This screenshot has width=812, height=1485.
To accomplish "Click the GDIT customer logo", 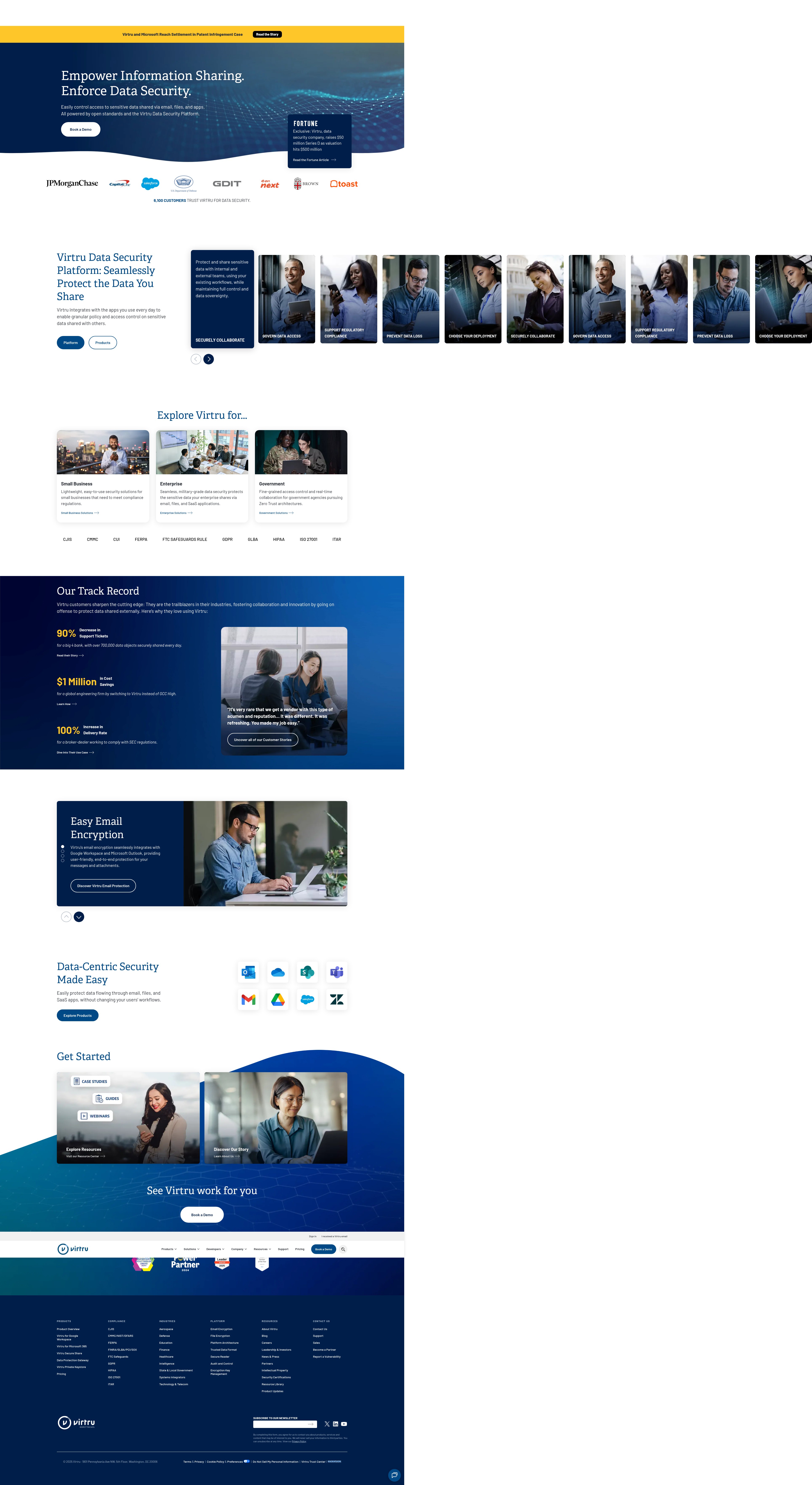I will coord(227,184).
